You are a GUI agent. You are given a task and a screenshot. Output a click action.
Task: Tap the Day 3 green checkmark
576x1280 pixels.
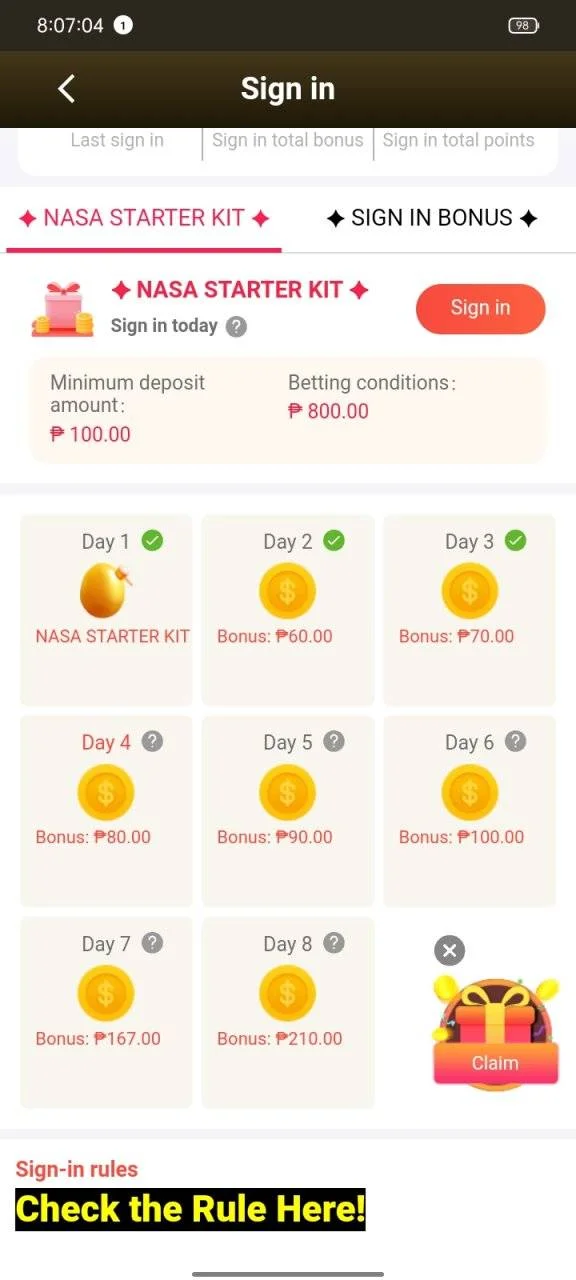click(515, 540)
